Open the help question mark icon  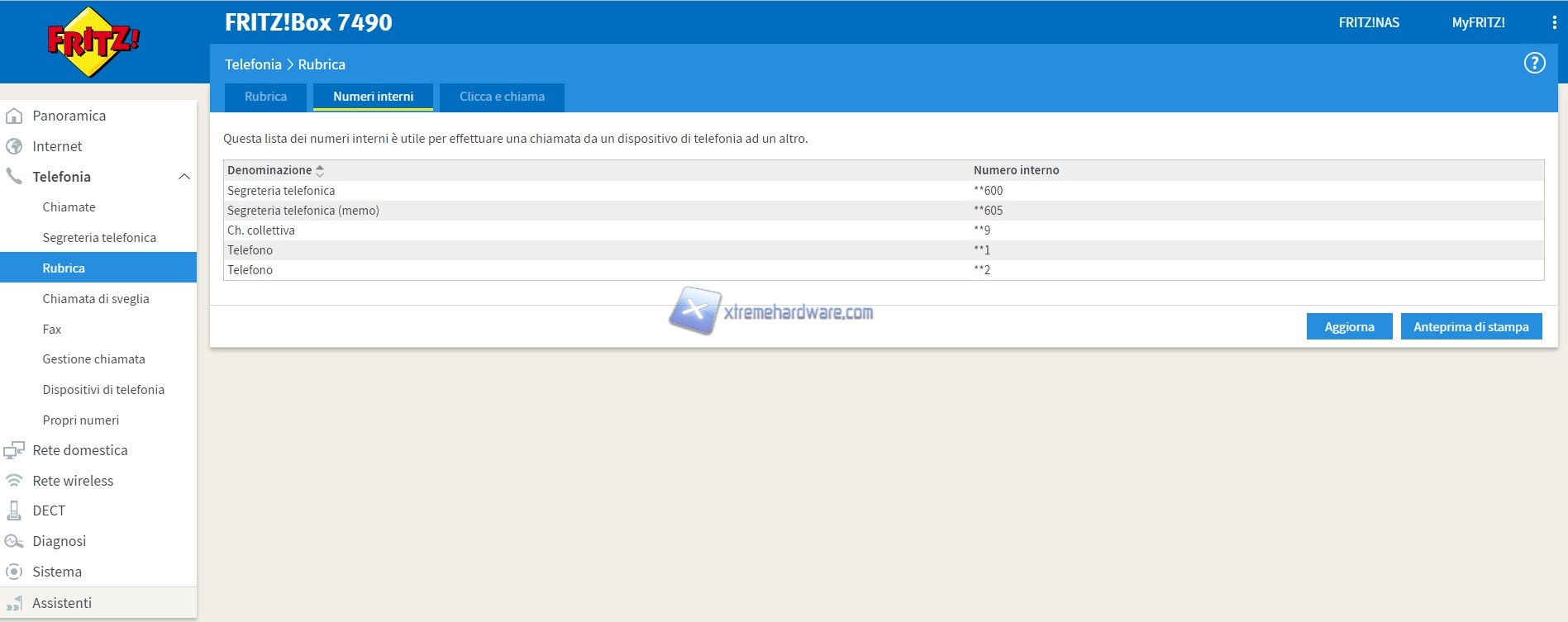pyautogui.click(x=1534, y=64)
